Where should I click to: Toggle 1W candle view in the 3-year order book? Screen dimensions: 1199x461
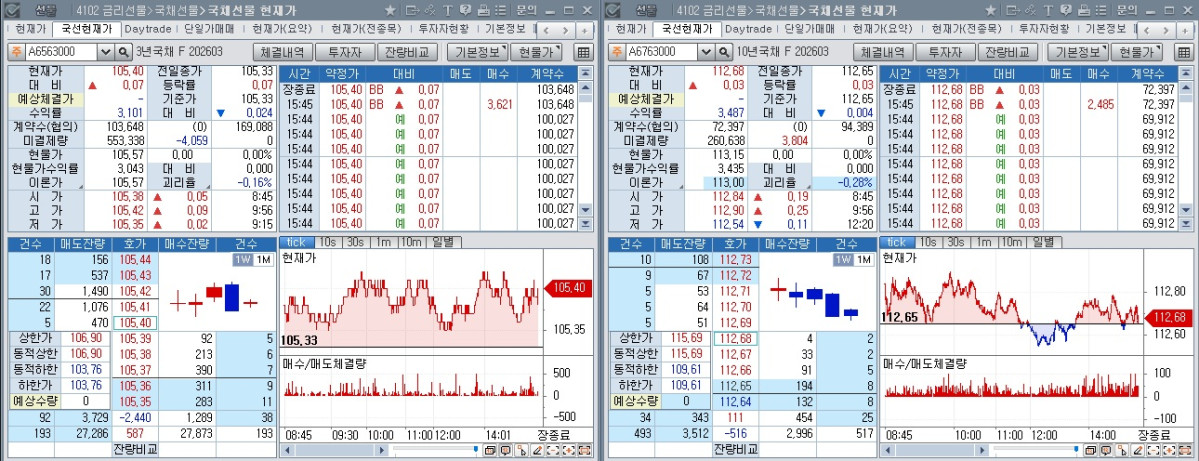(x=243, y=259)
